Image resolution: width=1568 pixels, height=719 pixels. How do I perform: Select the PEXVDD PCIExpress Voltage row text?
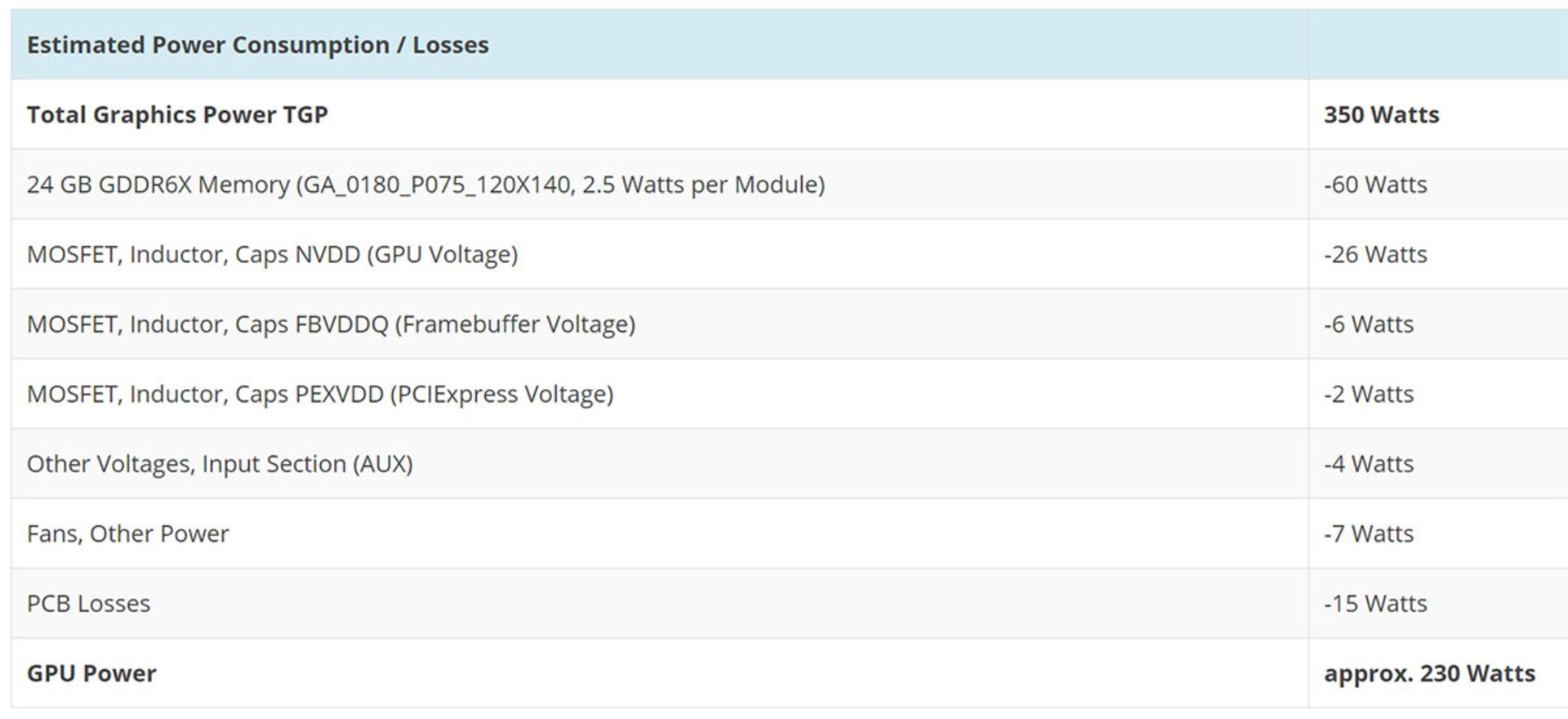point(320,395)
